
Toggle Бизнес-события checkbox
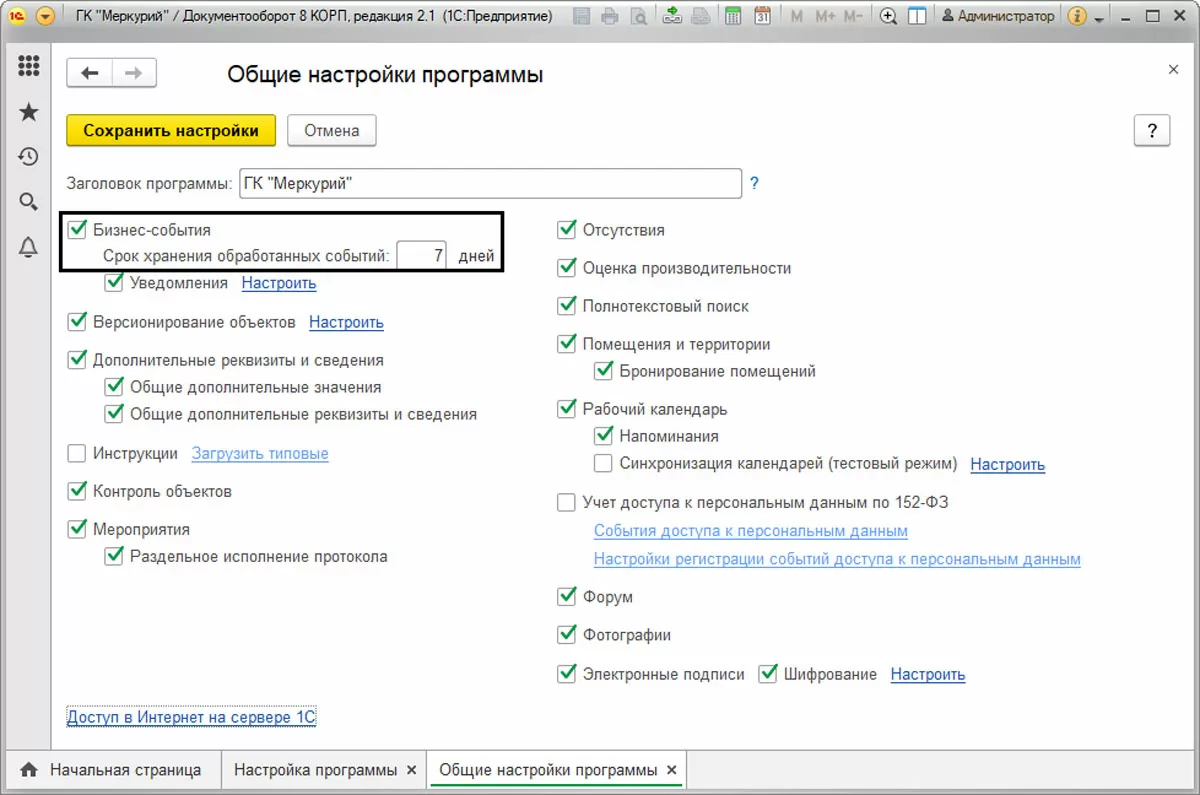[x=77, y=230]
